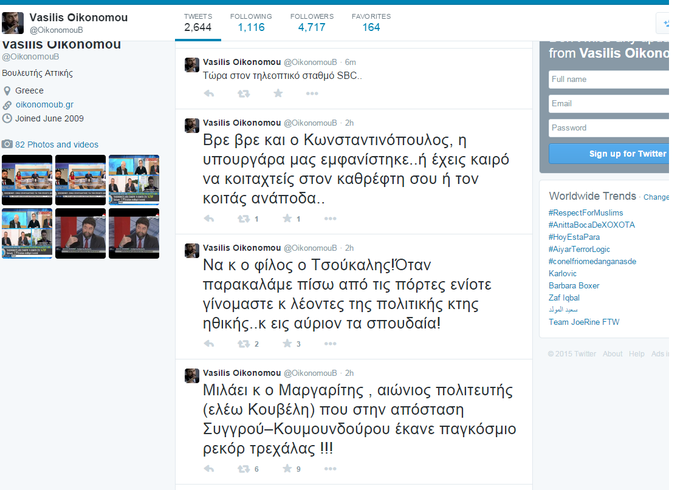This screenshot has height=490, width=700.
Task: Open the #AnittaBocaDeXOXOTA trend
Action: [x=592, y=225]
